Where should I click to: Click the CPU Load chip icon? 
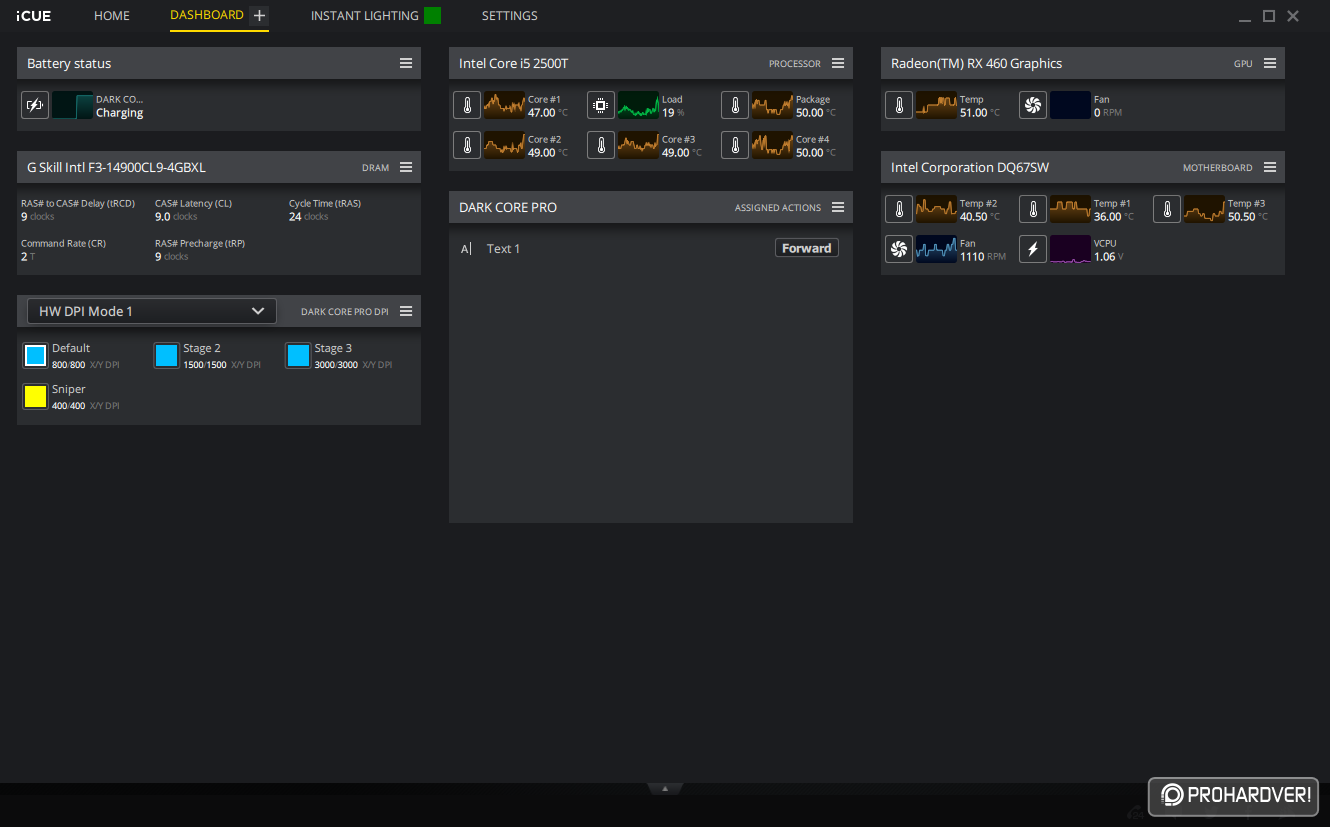click(x=601, y=105)
